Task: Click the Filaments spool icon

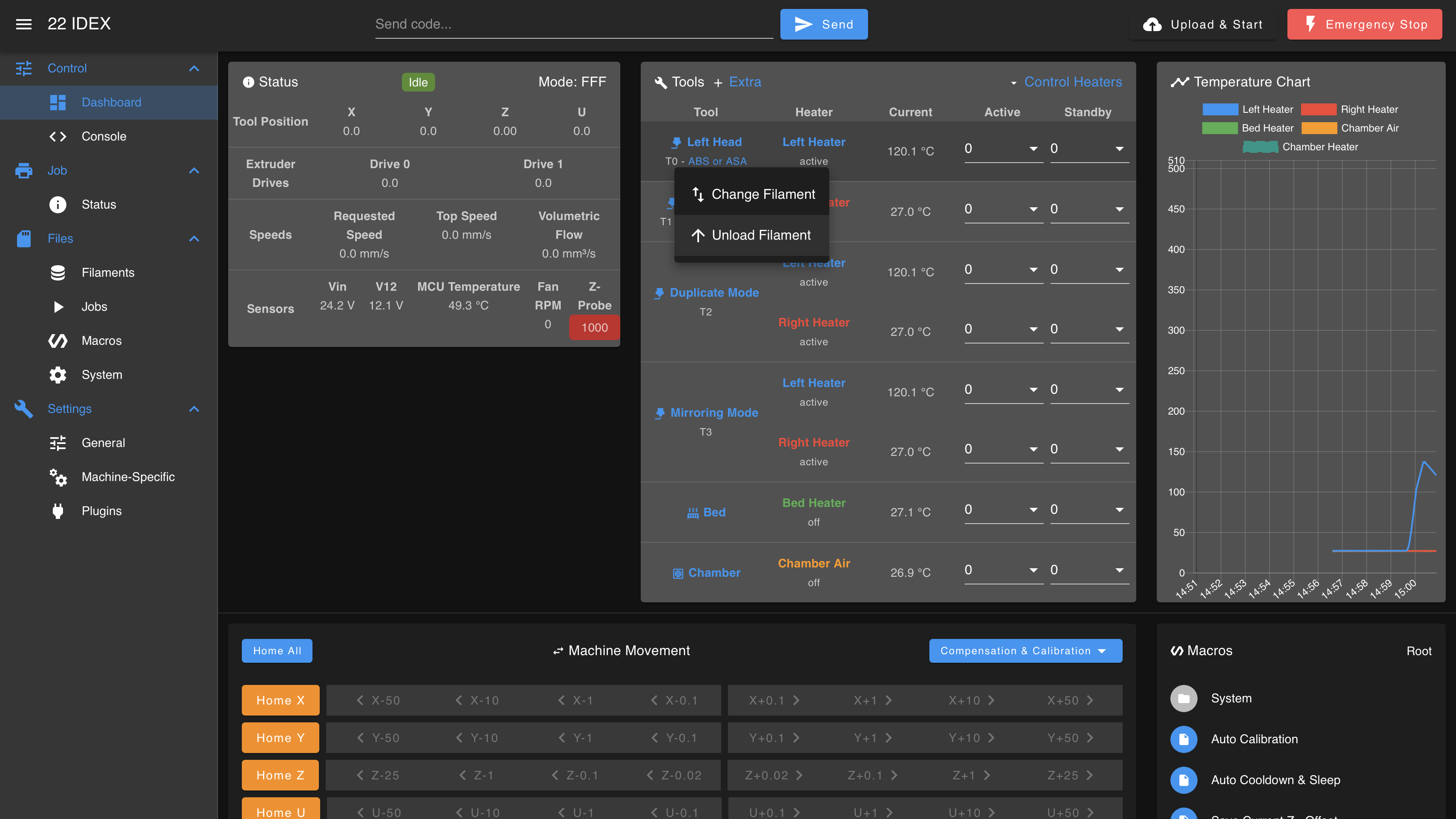Action: pyautogui.click(x=57, y=272)
